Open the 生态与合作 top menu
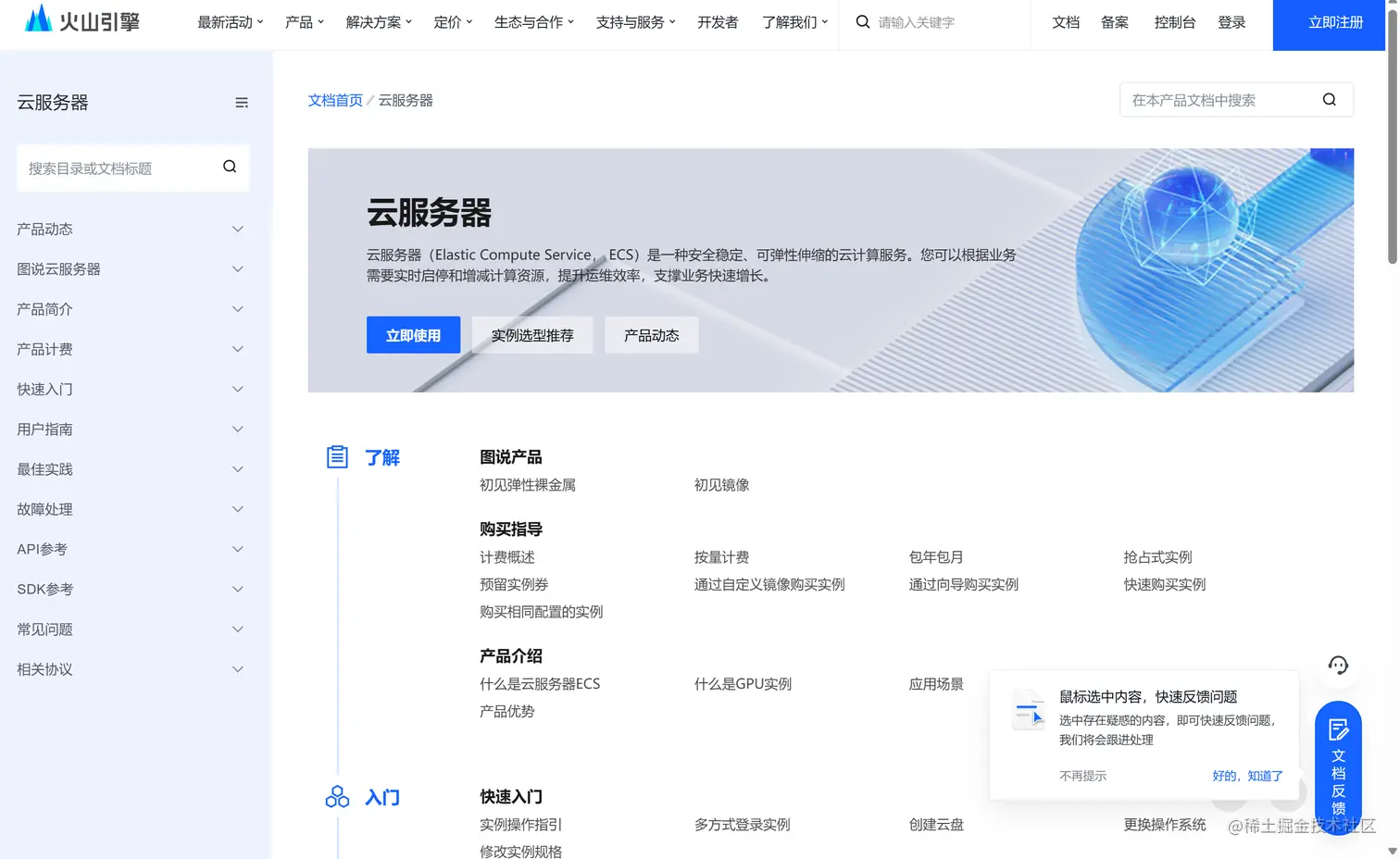Image resolution: width=1400 pixels, height=859 pixels. tap(534, 22)
